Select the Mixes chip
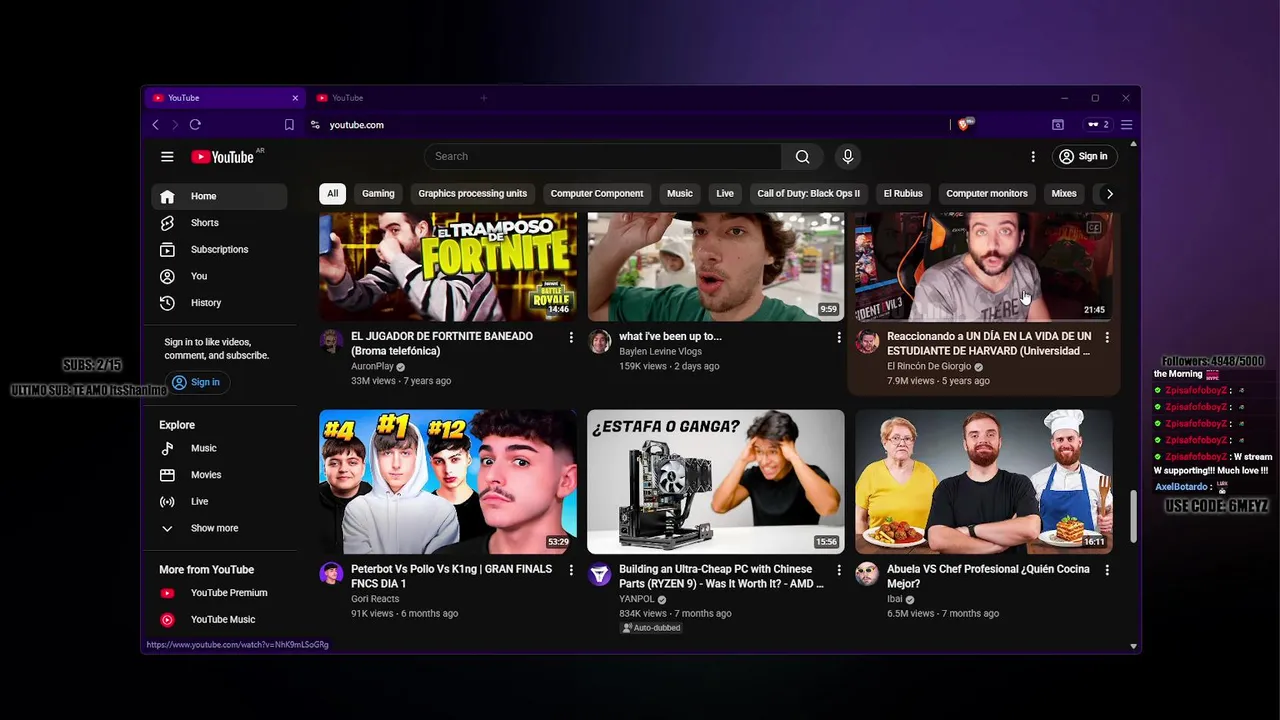The height and width of the screenshot is (720, 1280). pos(1064,194)
